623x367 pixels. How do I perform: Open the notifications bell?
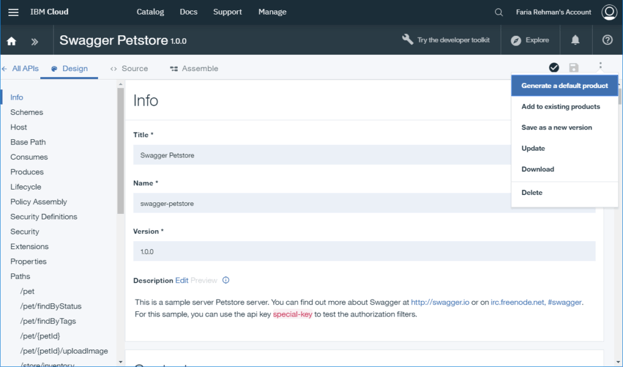pos(575,40)
